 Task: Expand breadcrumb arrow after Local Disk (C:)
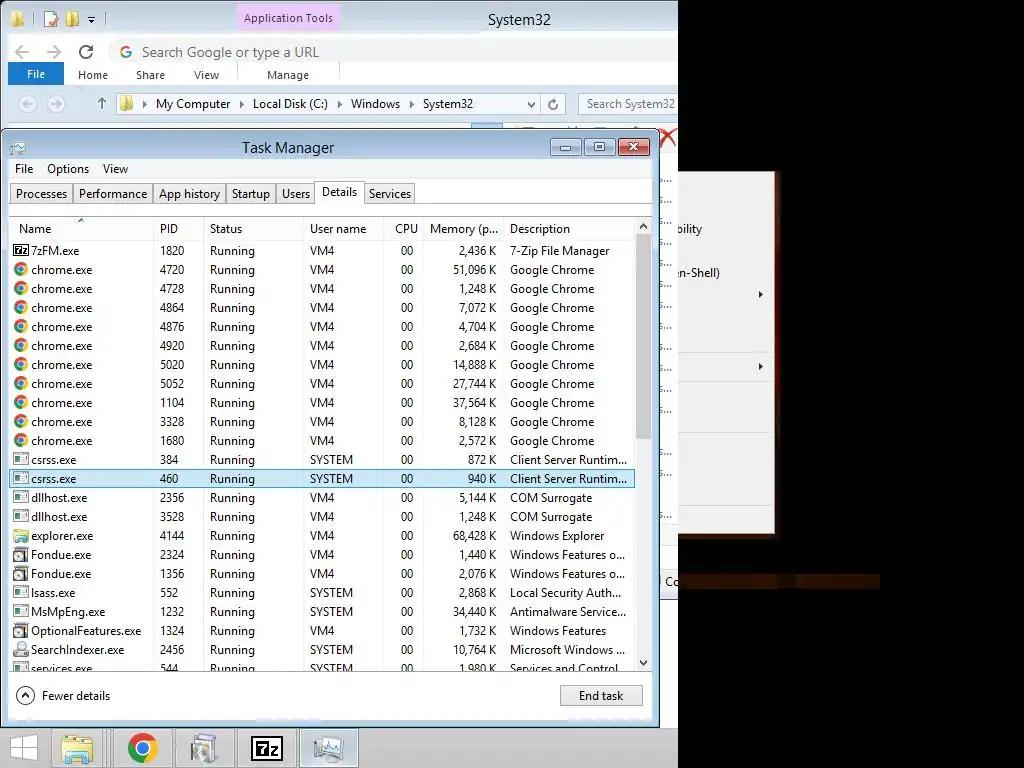click(340, 104)
